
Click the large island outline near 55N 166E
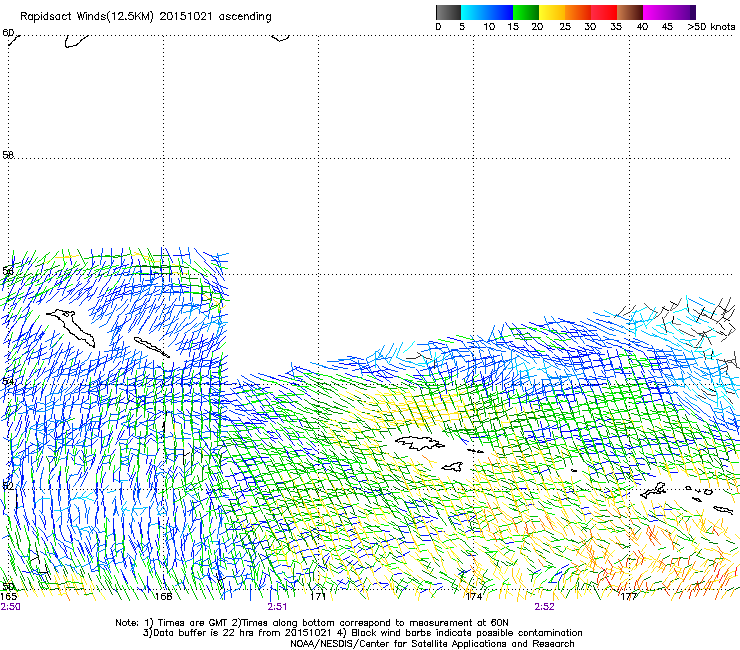71,327
